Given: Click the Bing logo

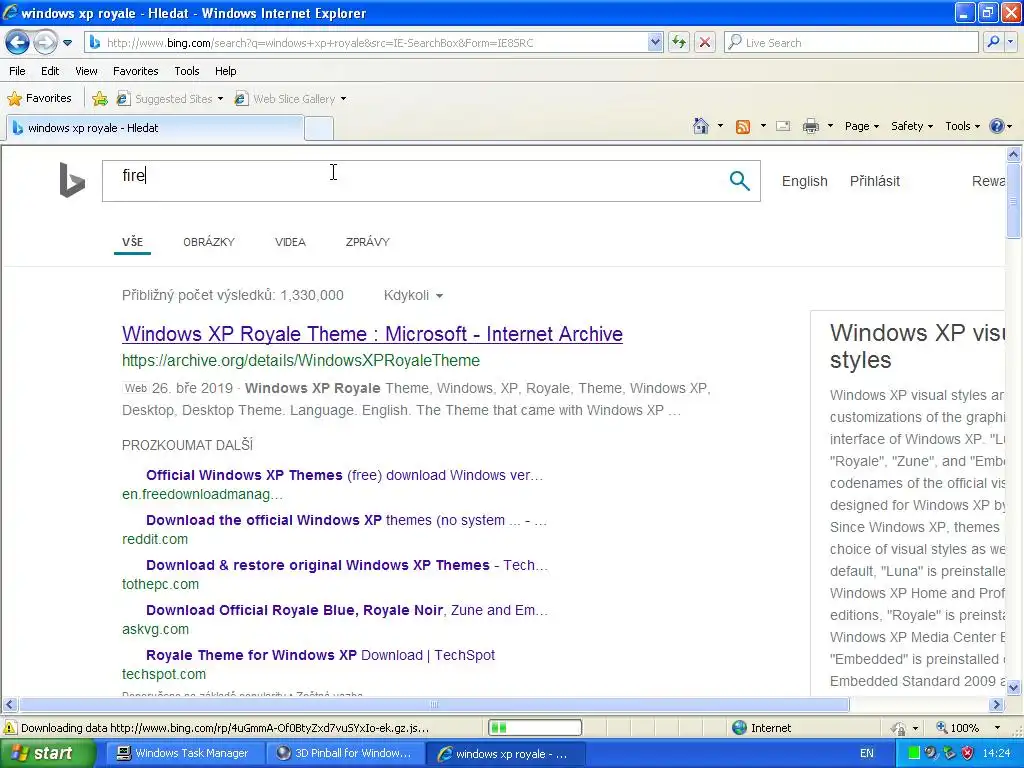Looking at the screenshot, I should pyautogui.click(x=72, y=180).
